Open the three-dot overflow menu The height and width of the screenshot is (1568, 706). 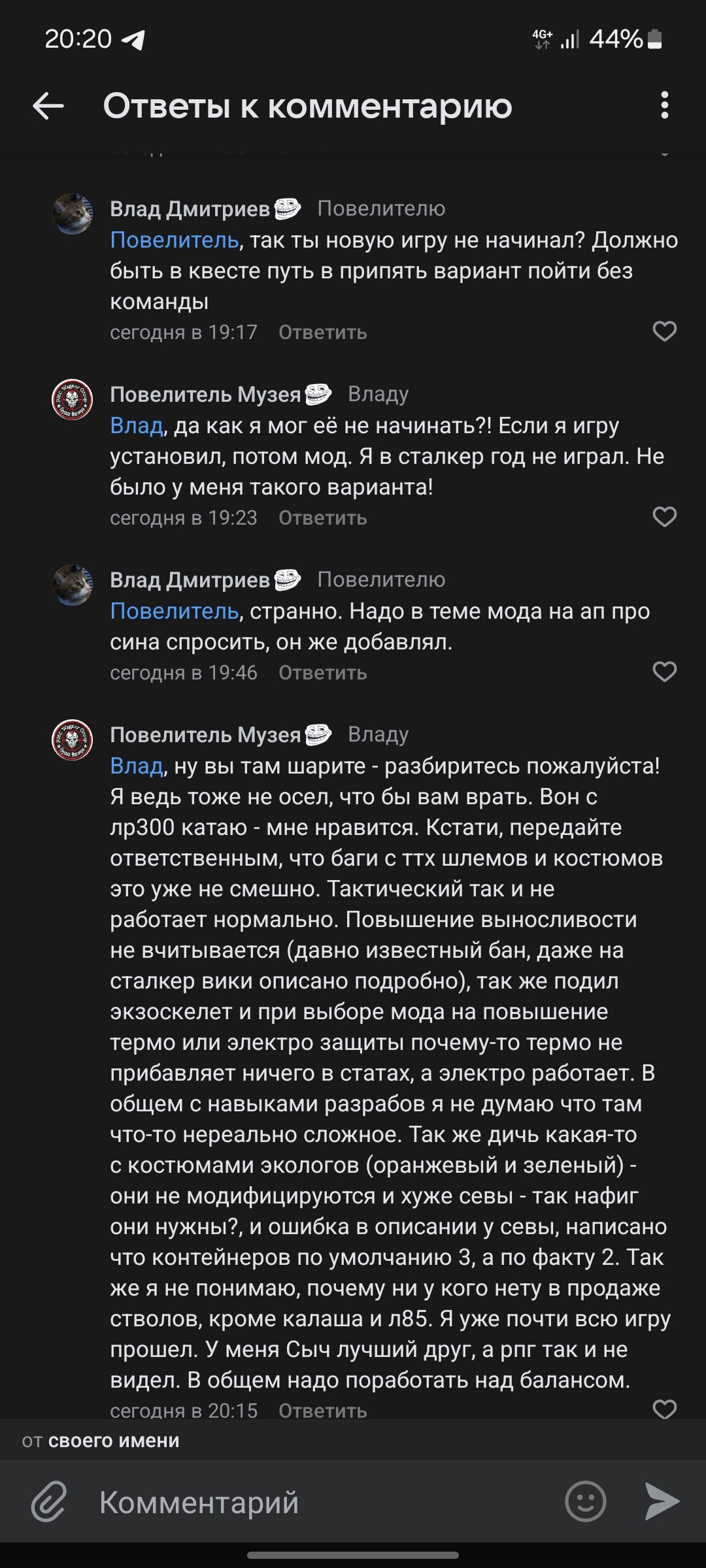point(664,105)
